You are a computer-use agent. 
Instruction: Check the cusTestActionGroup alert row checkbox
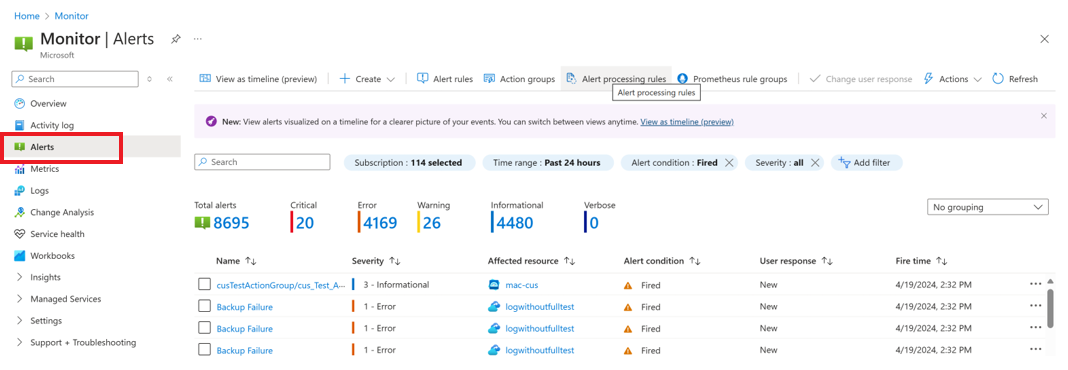[204, 284]
